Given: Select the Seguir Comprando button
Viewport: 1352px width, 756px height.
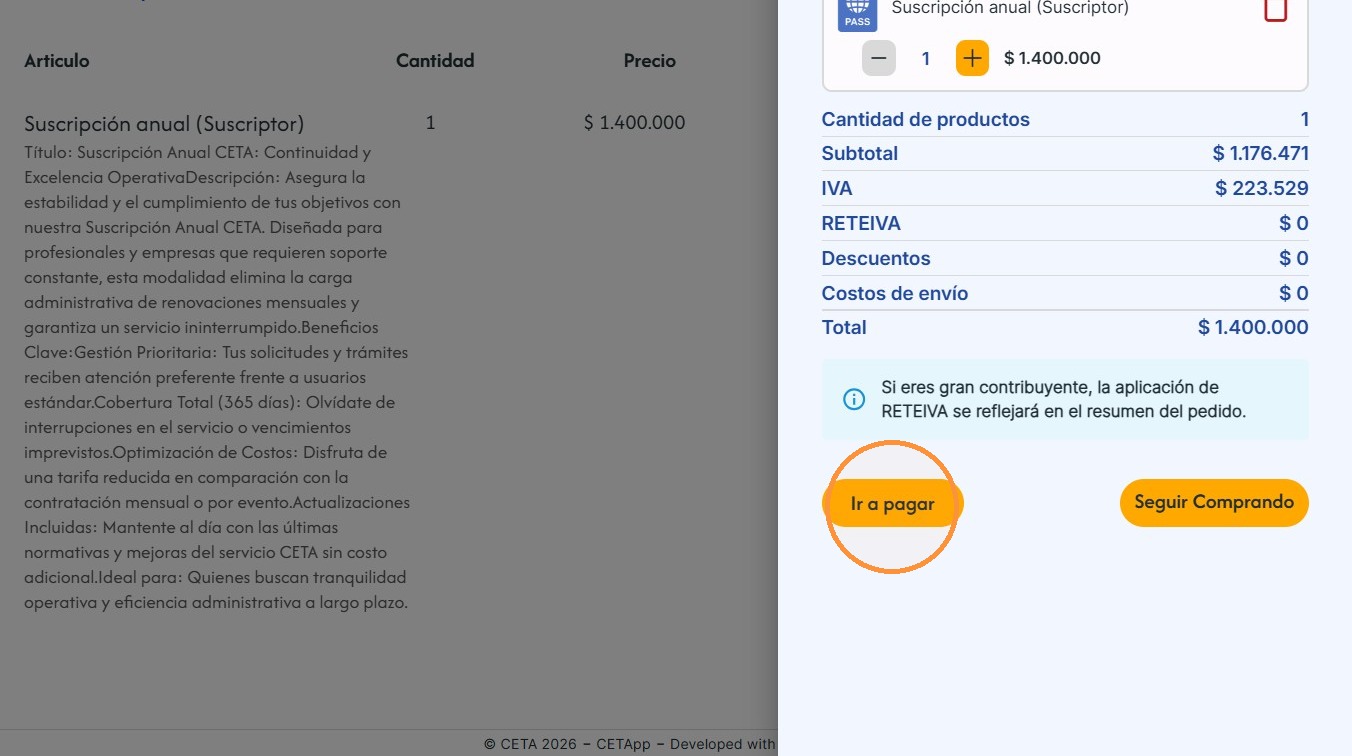Looking at the screenshot, I should tap(1214, 502).
